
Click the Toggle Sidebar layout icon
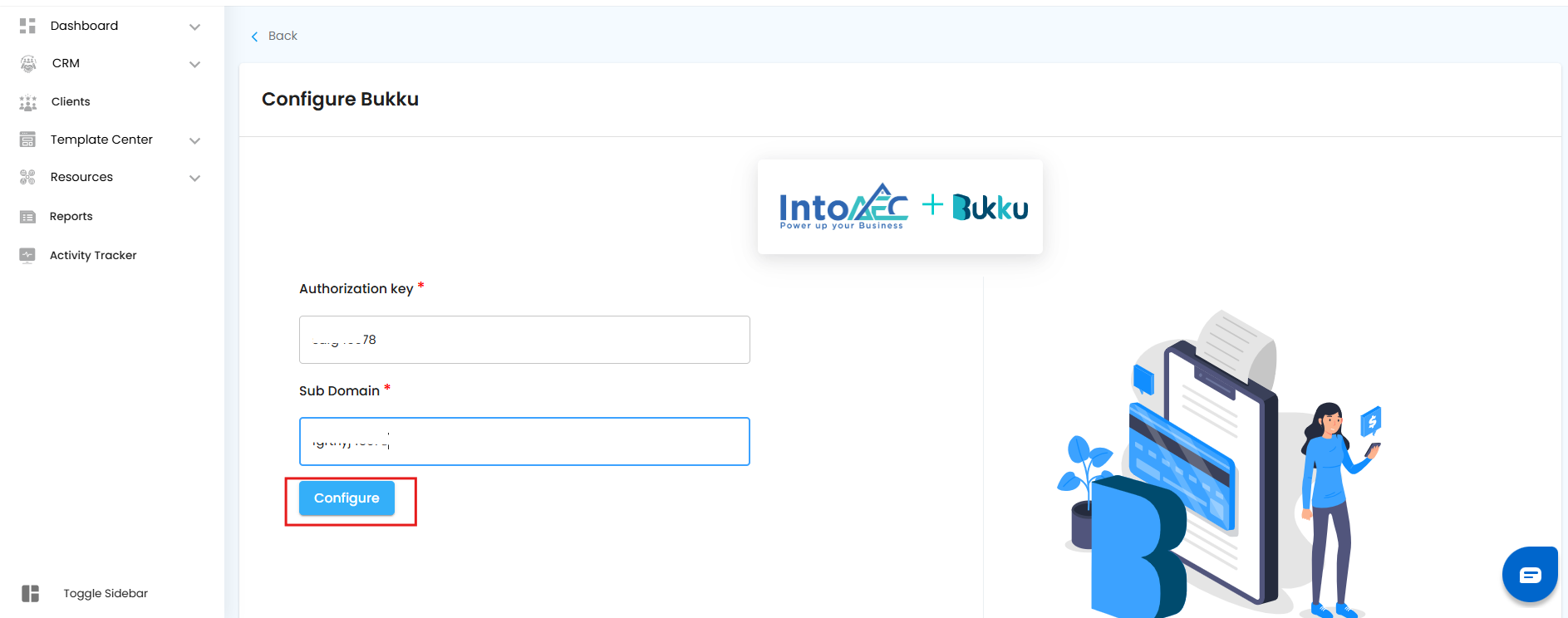point(31,593)
